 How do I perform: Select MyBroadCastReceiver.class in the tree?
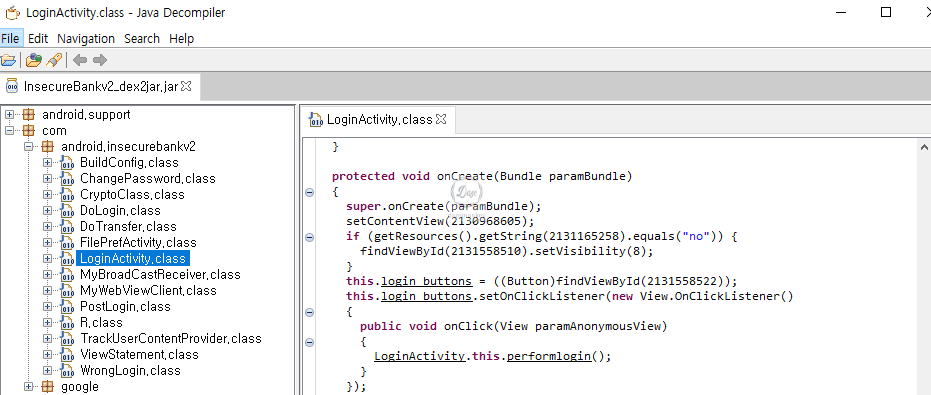click(160, 275)
